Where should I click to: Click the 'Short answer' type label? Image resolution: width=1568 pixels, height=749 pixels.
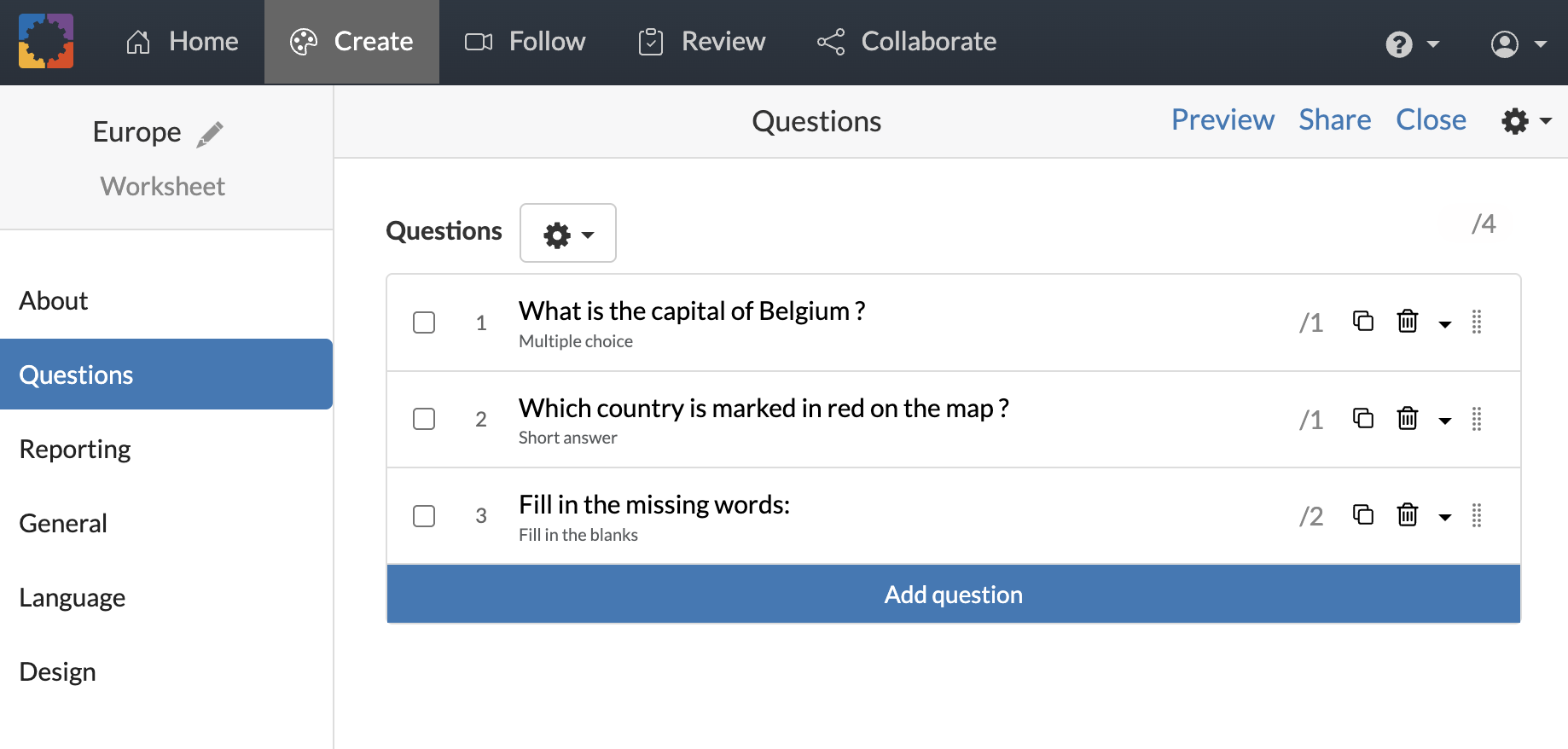click(567, 438)
